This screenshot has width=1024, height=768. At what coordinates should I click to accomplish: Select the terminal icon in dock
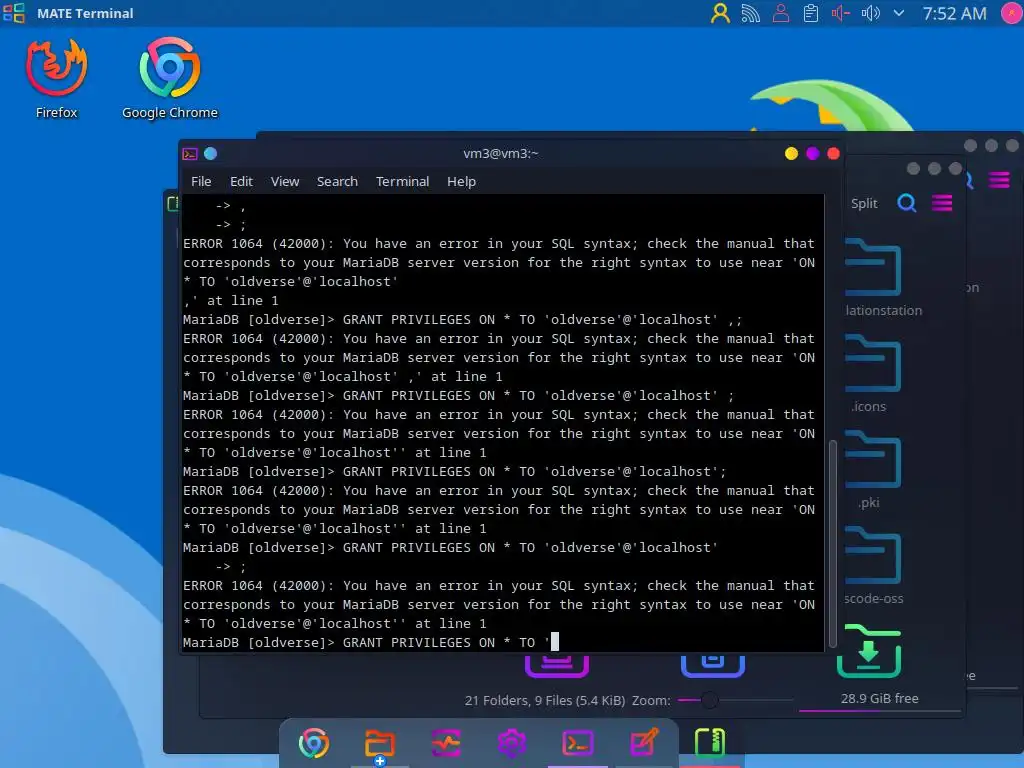[x=578, y=743]
